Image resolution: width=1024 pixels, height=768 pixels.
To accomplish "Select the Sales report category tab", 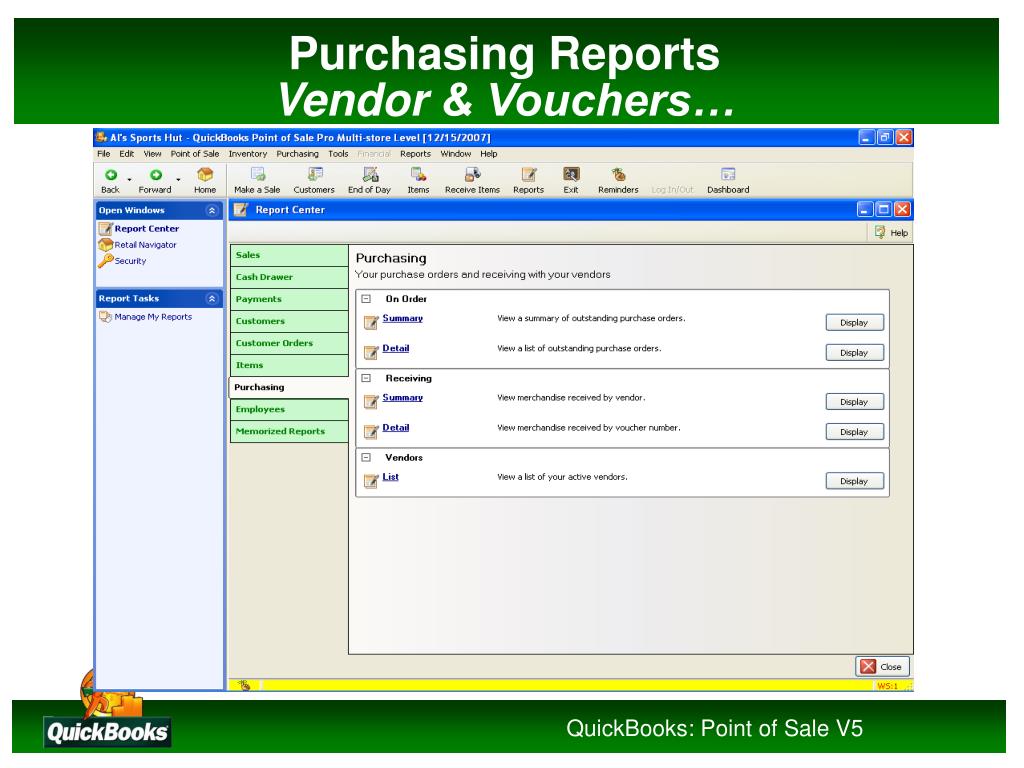I will 289,255.
